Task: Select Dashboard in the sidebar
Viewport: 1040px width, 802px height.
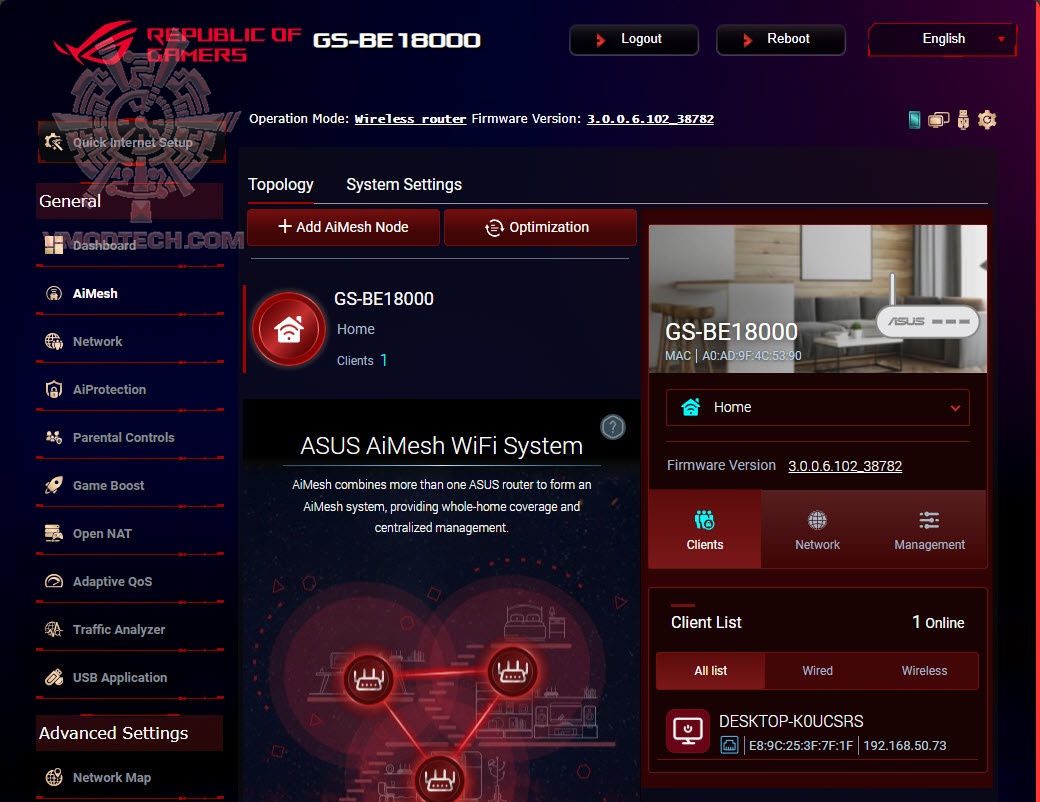Action: coord(103,245)
